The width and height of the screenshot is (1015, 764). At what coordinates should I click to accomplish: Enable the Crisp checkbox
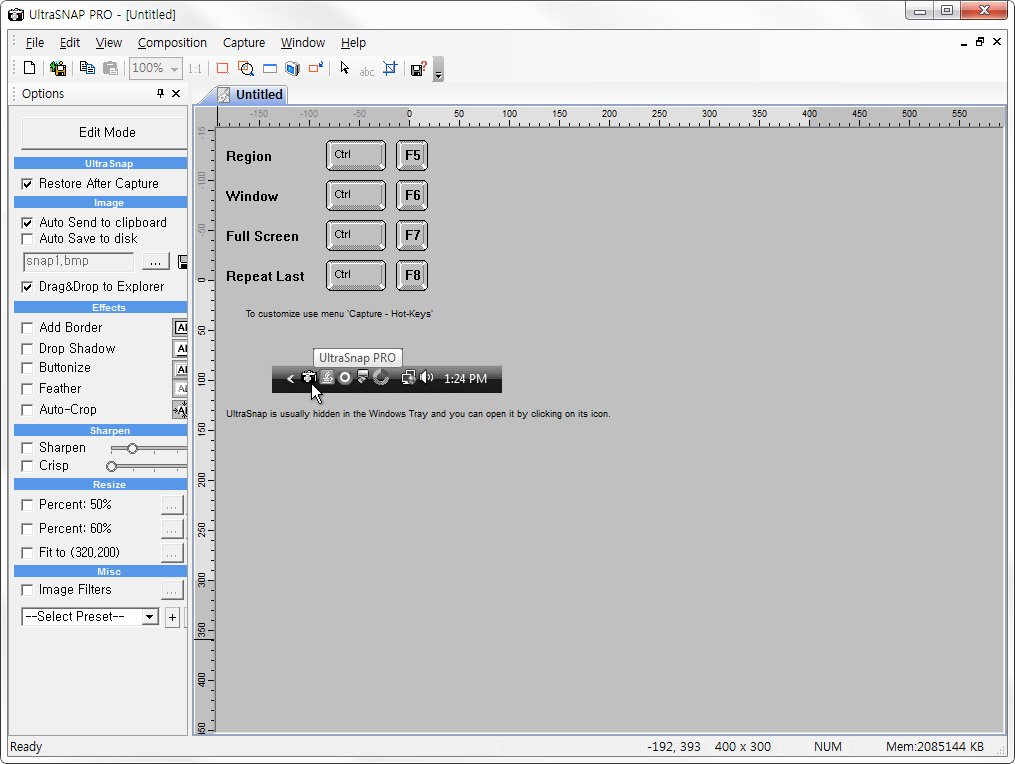point(27,466)
